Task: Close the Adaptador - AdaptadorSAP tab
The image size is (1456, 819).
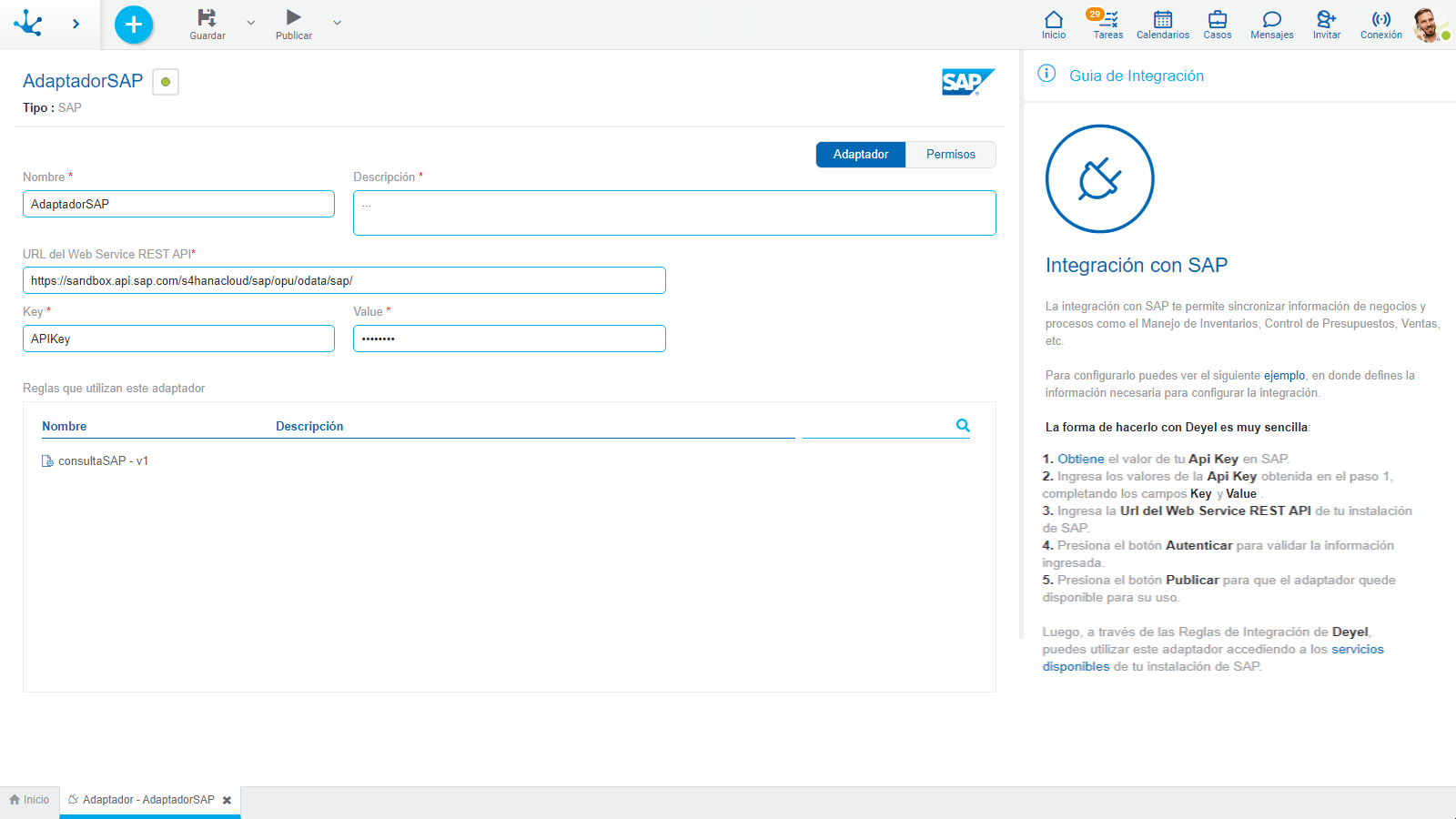Action: click(x=227, y=801)
